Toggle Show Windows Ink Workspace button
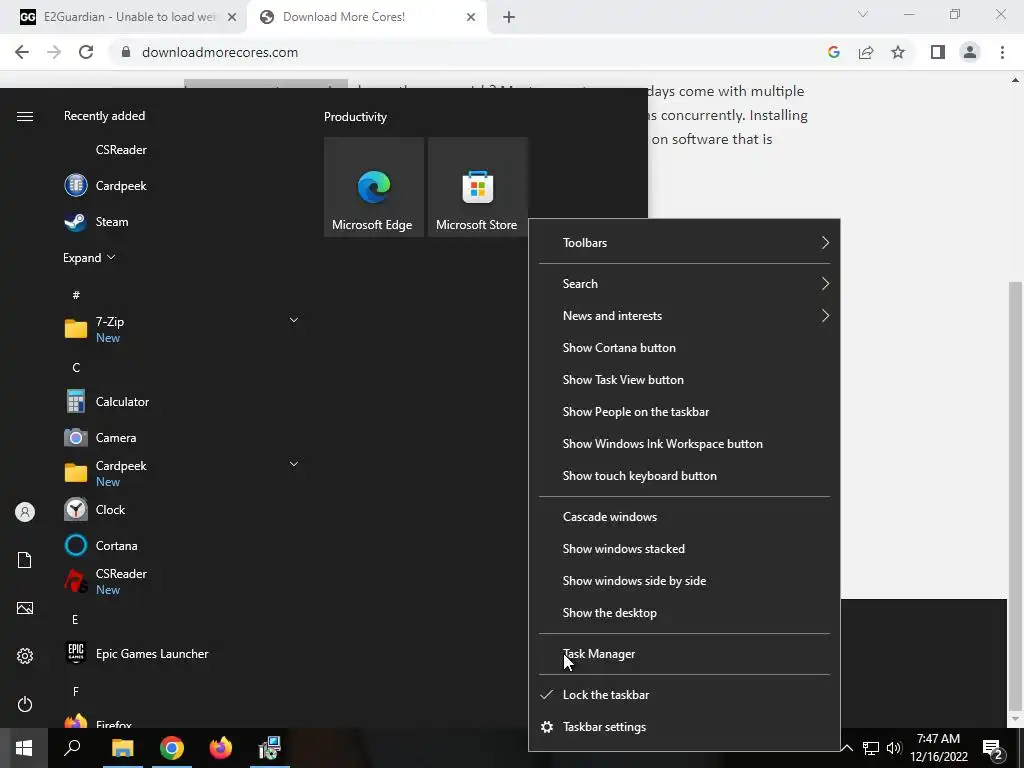1024x768 pixels. [684, 443]
